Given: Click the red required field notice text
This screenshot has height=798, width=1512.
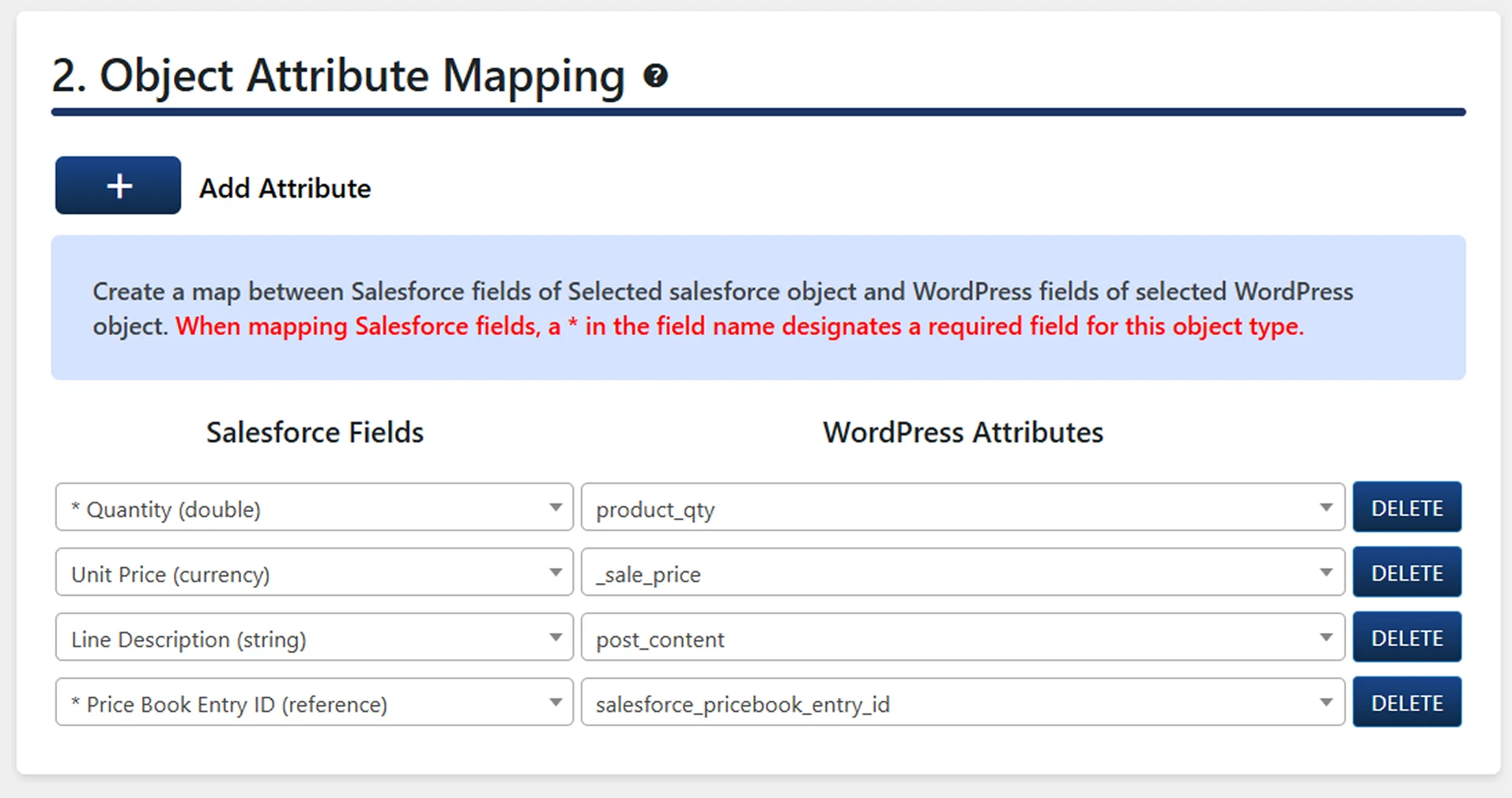Looking at the screenshot, I should (740, 326).
